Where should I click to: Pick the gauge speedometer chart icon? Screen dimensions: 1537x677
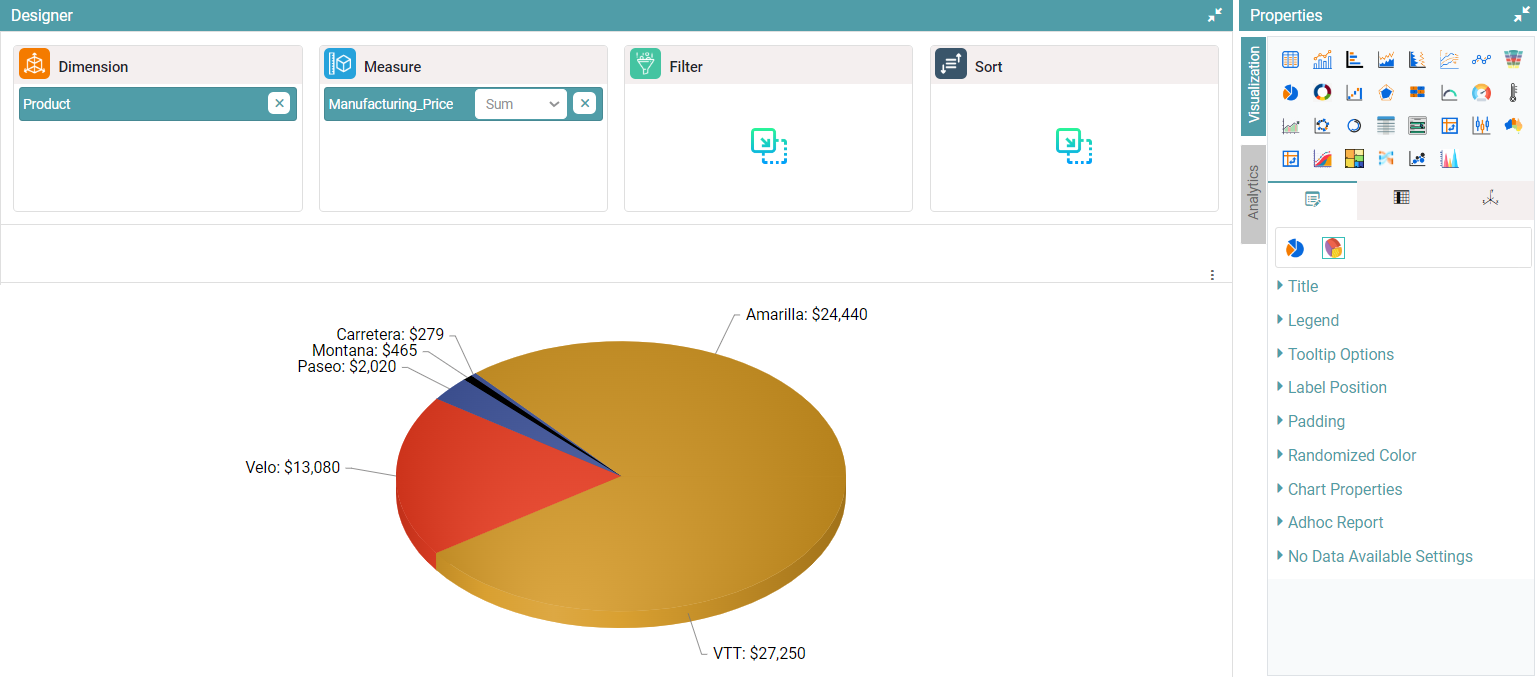tap(1481, 93)
